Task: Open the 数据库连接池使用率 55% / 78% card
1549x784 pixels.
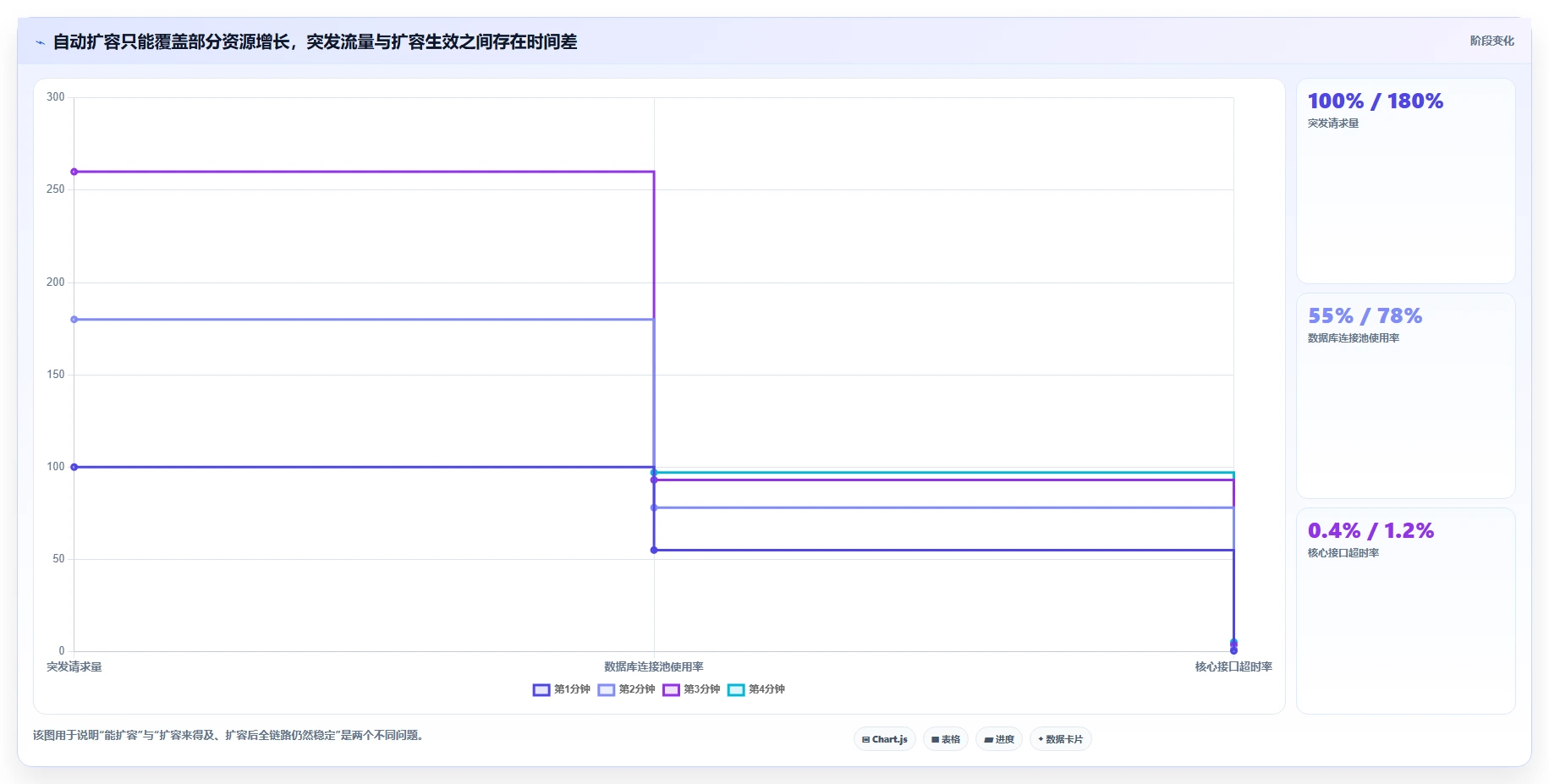Action: pos(1405,396)
